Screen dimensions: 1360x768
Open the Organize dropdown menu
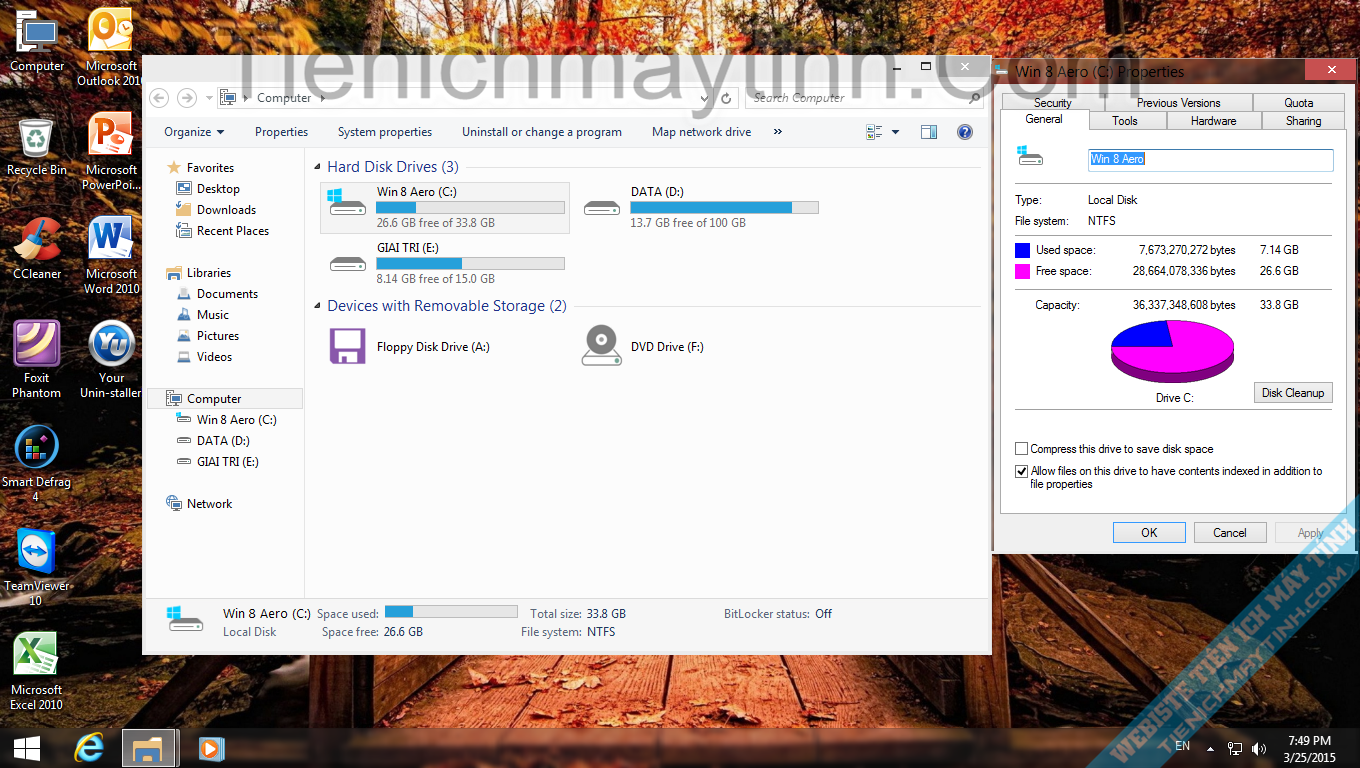194,132
